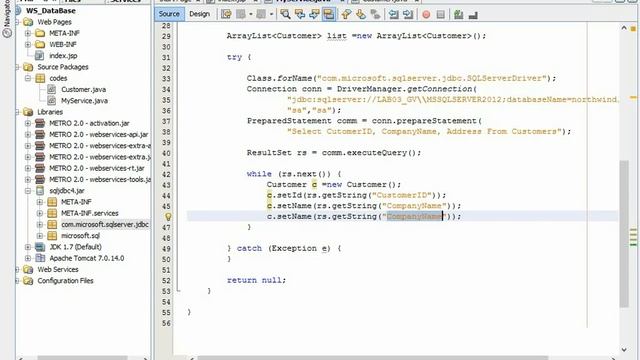640x360 pixels.
Task: Click the Web Pages folder icon
Action: [28, 22]
